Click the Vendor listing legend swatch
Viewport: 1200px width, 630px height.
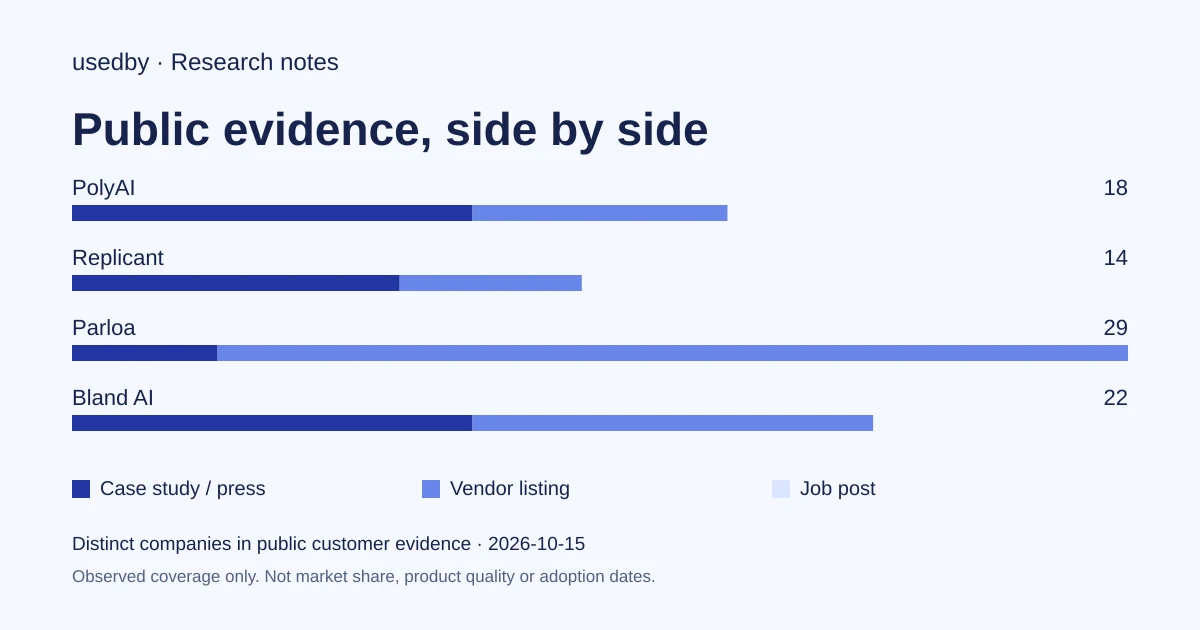click(x=431, y=489)
